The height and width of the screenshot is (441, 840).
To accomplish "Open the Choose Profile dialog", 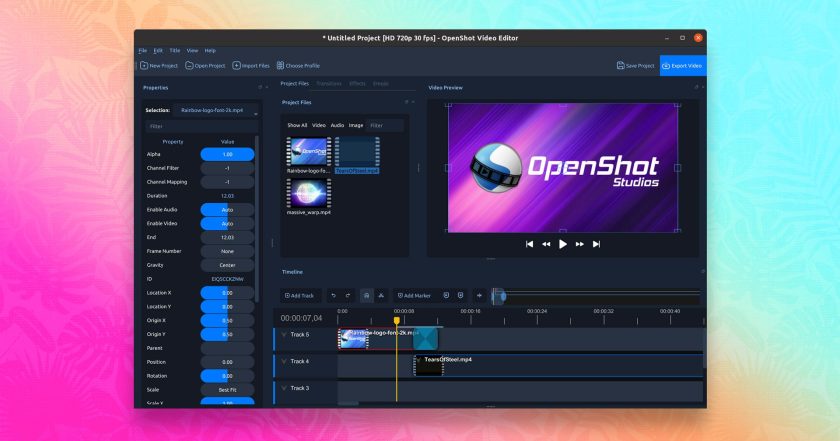I will click(298, 66).
